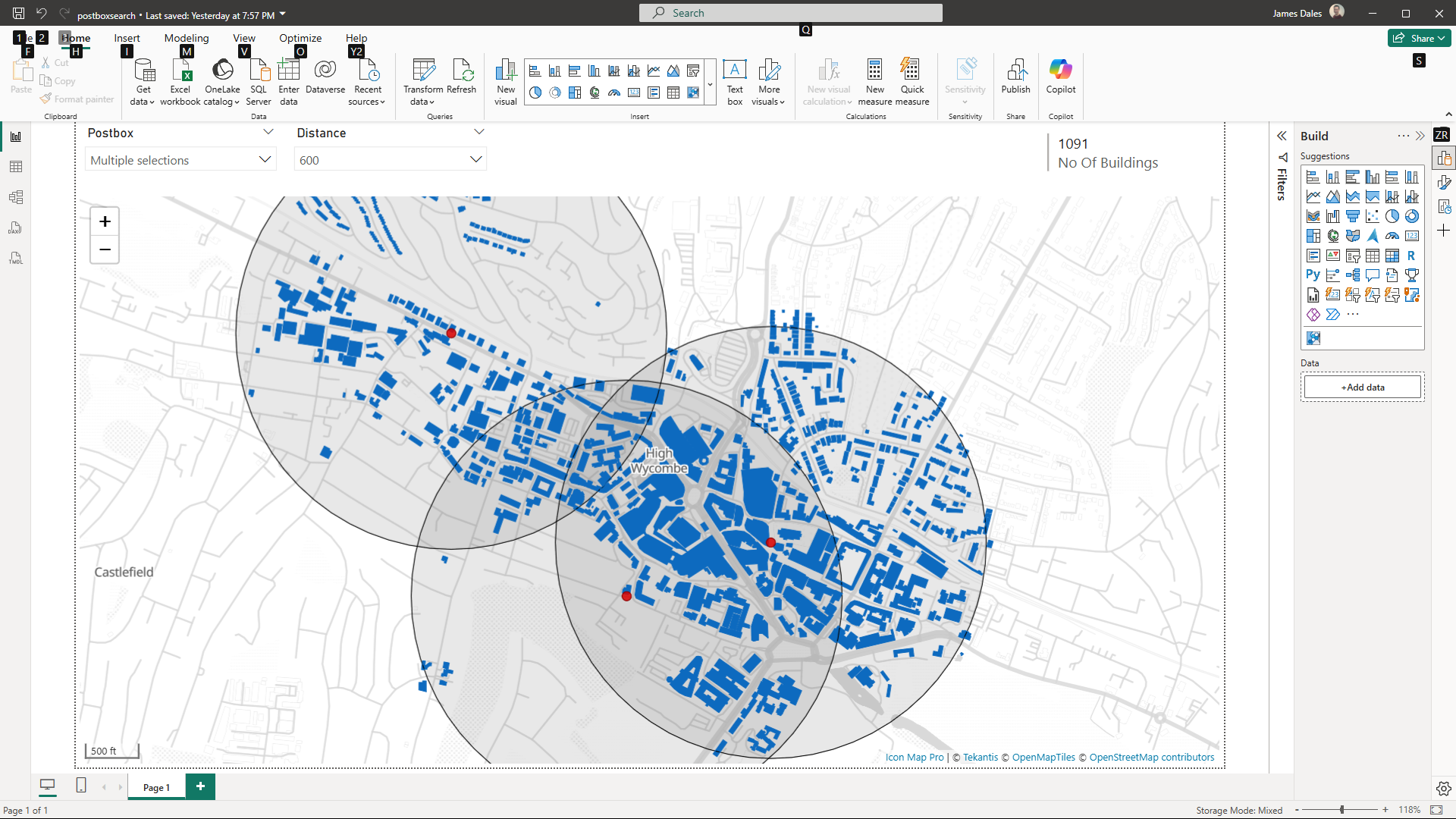Click the +Add data button
This screenshot has width=1456, height=819.
1362,388
